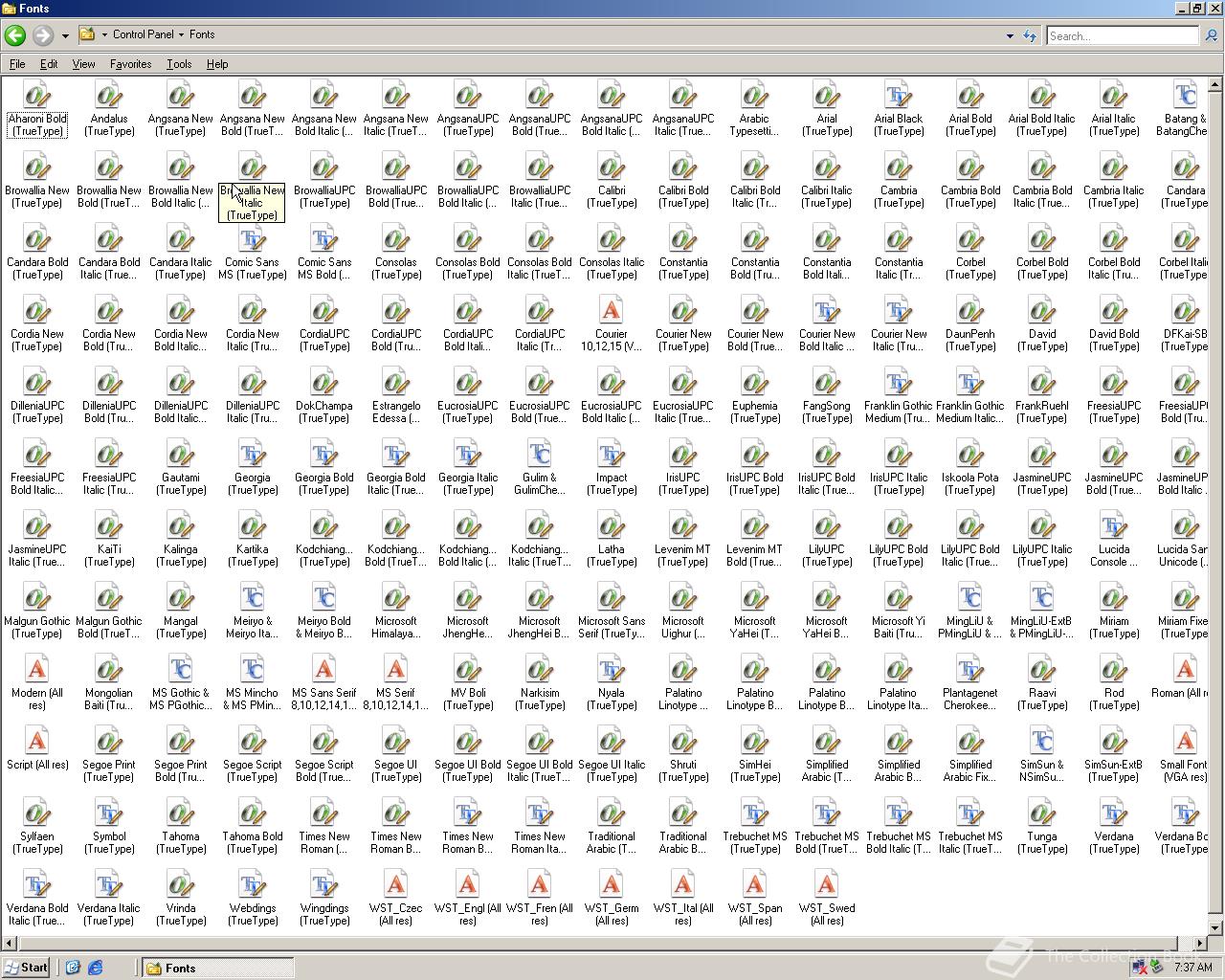
Task: Open the Edit menu
Action: pyautogui.click(x=49, y=64)
